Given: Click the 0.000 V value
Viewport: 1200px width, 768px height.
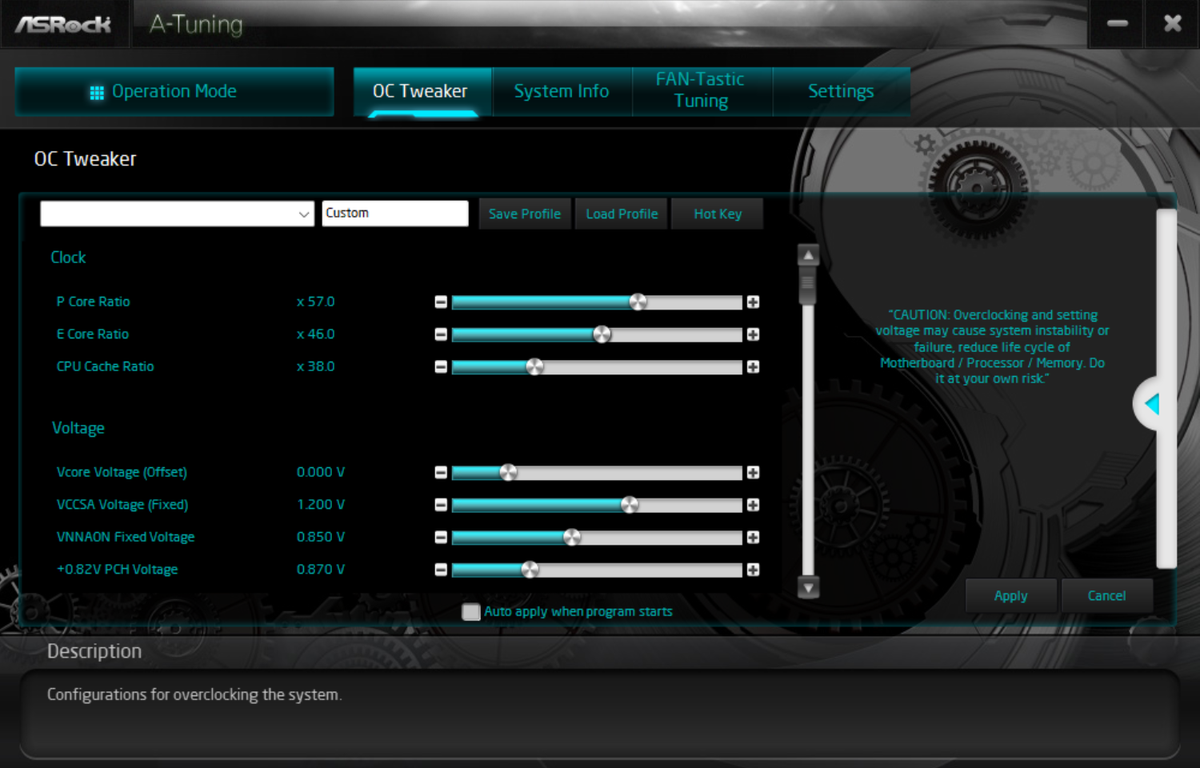Looking at the screenshot, I should (321, 472).
